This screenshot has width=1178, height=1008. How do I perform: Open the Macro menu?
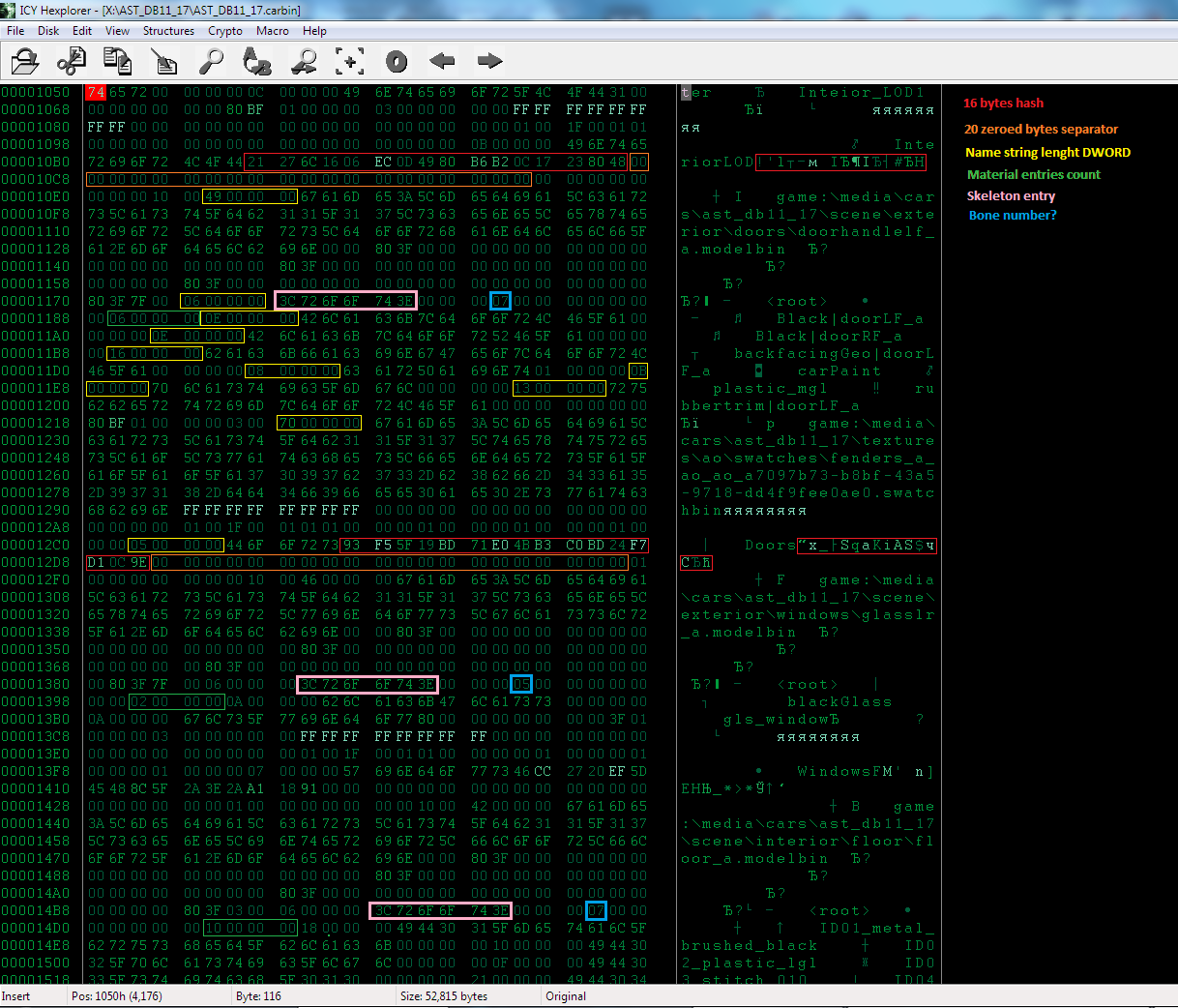click(x=272, y=31)
